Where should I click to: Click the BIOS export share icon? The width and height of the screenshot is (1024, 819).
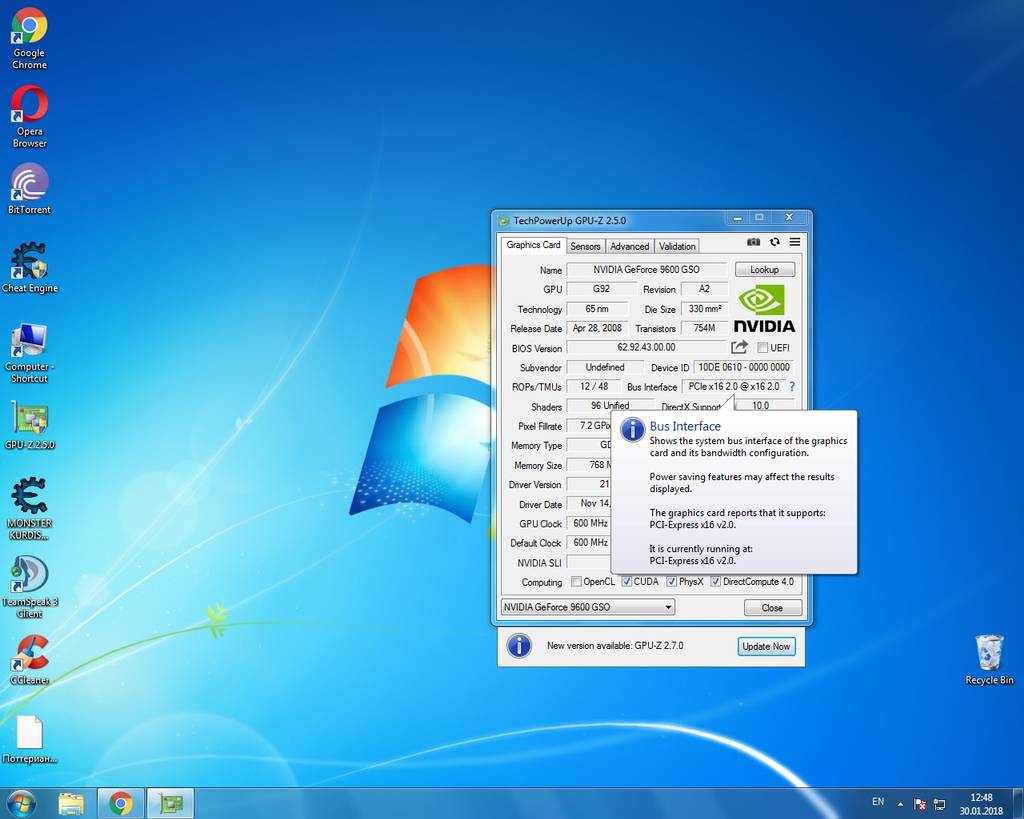click(739, 347)
